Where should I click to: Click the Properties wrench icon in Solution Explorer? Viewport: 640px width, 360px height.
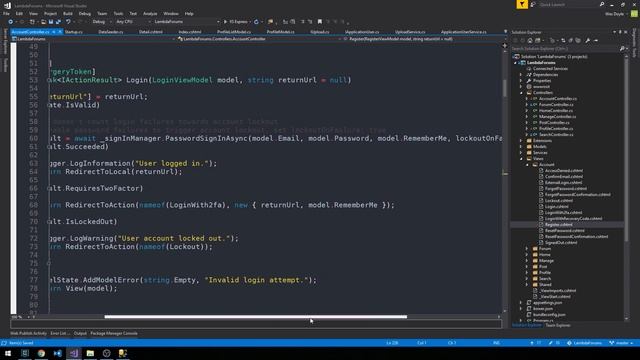point(588,40)
